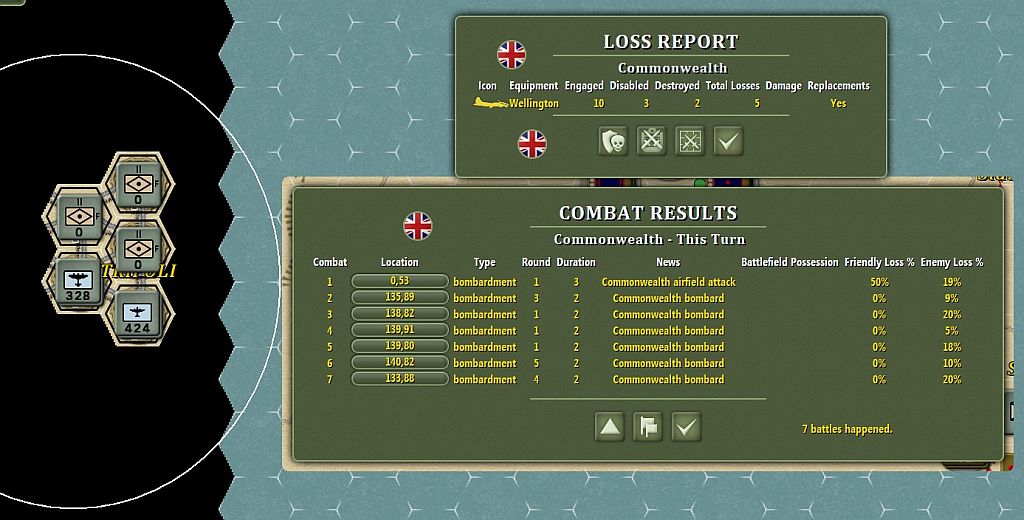
Task: Click the crossed-out unit counter icon in Loss Report
Action: 652,141
